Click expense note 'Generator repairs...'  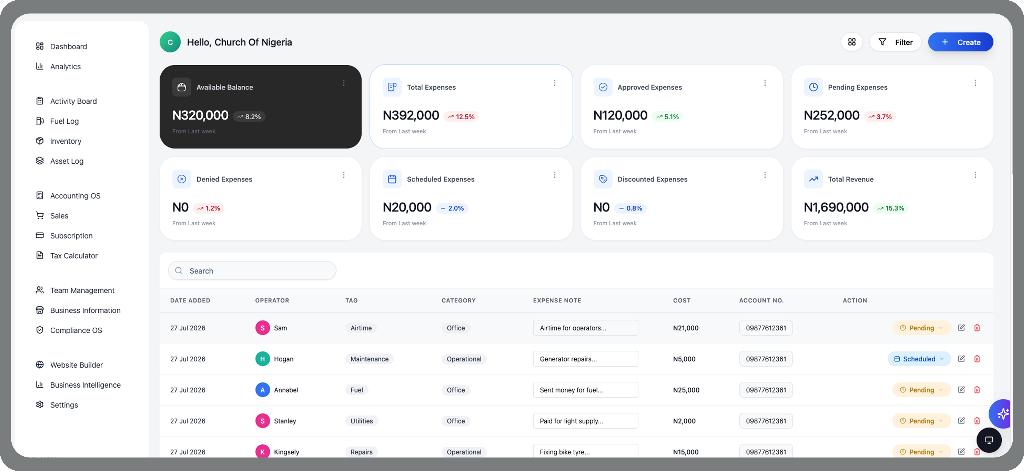tap(586, 359)
